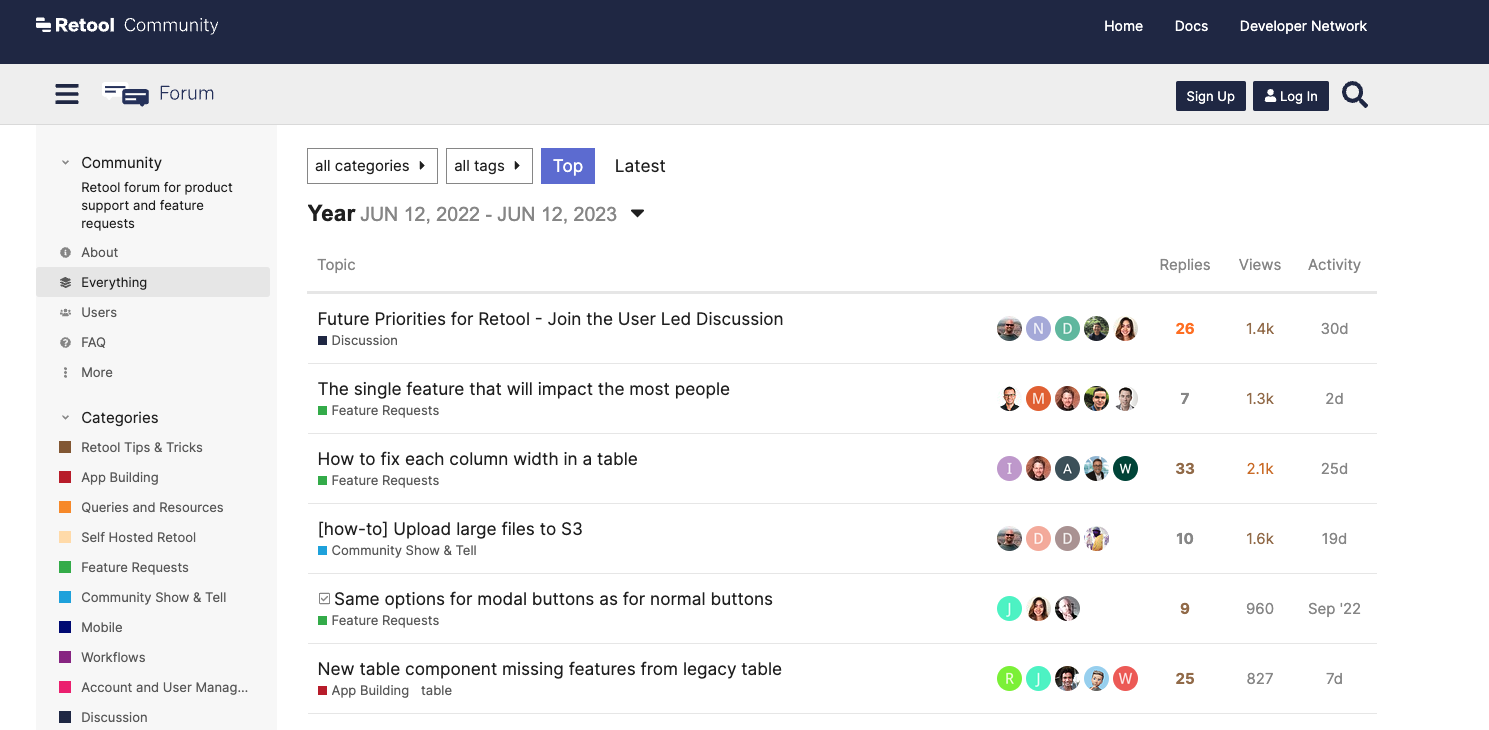
Task: Open Community Show & Tell category in sidebar
Action: (153, 597)
